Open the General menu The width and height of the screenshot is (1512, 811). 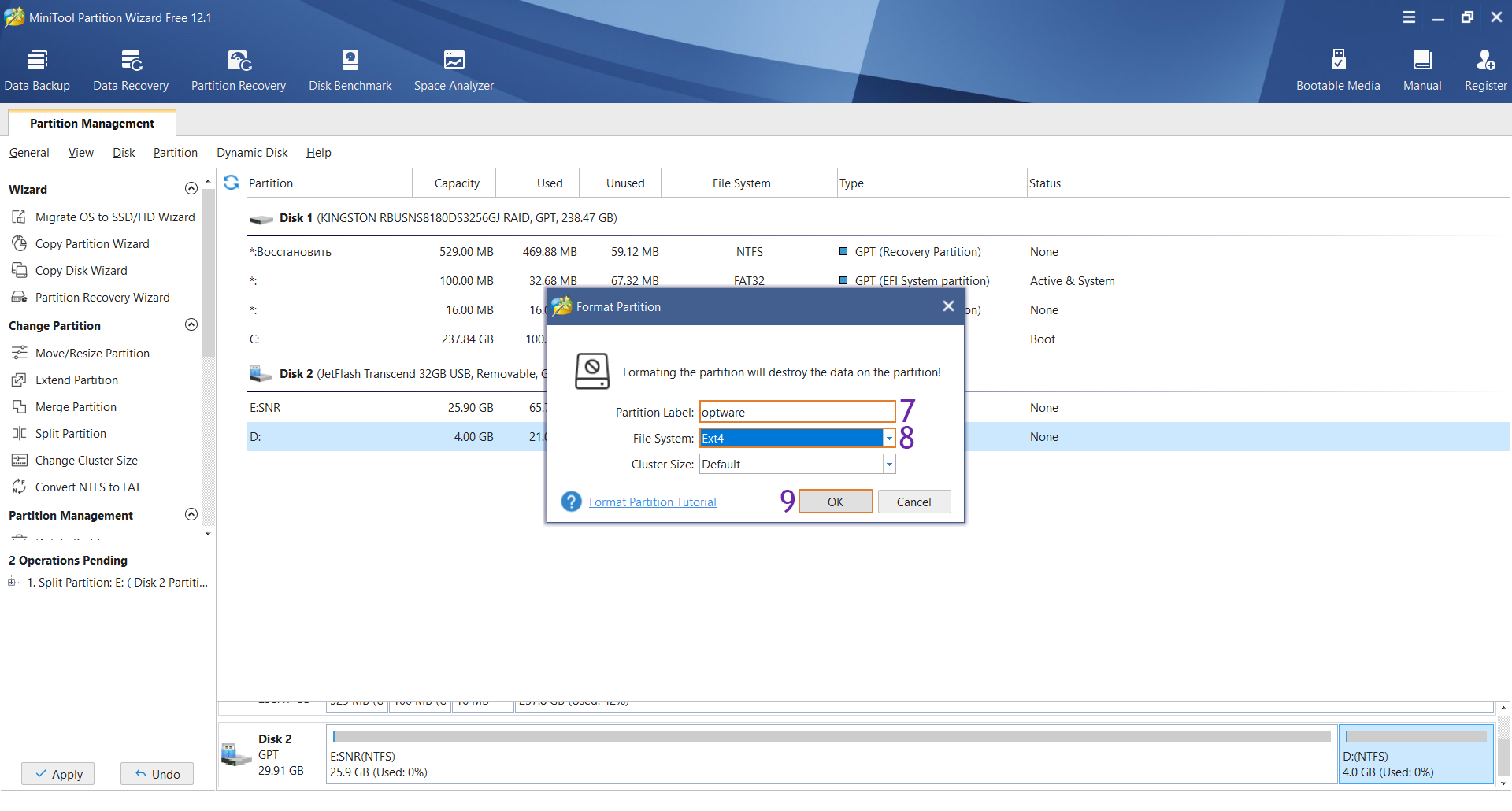point(29,153)
